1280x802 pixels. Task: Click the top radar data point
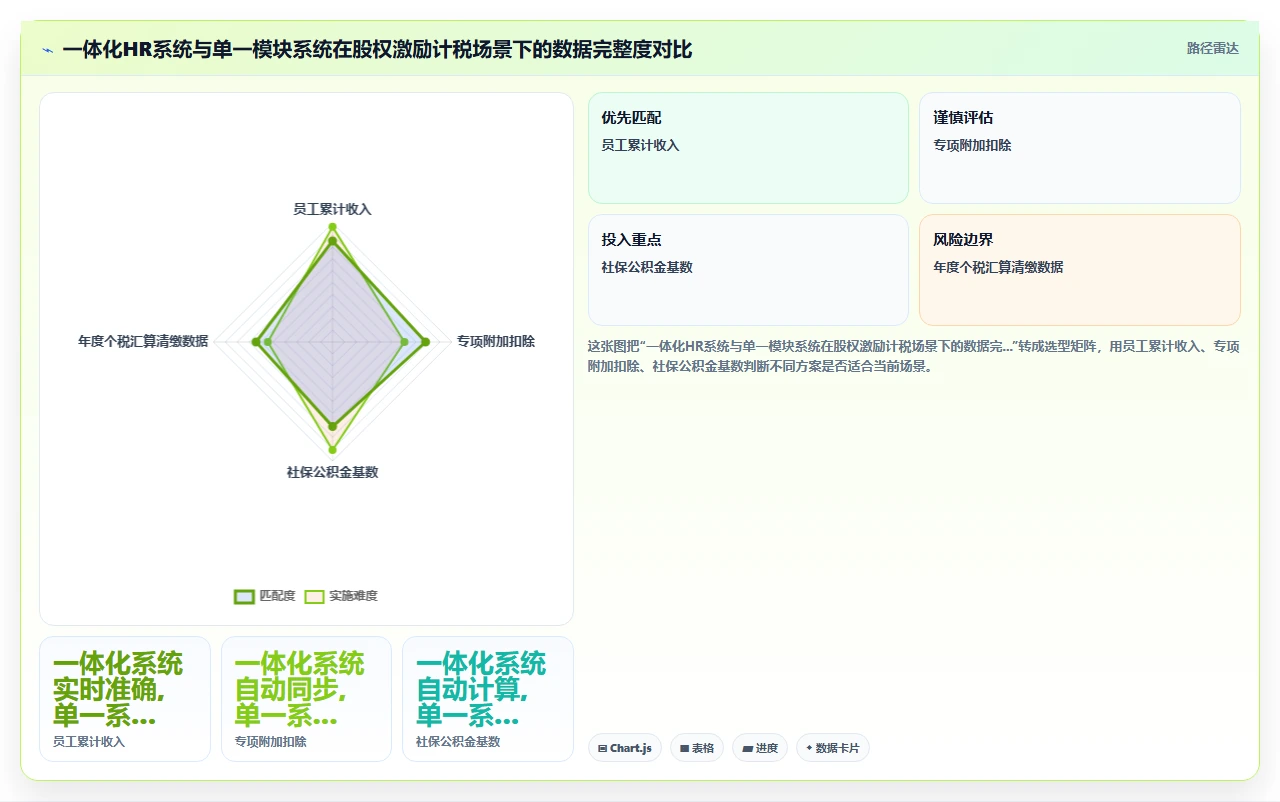pyautogui.click(x=332, y=227)
